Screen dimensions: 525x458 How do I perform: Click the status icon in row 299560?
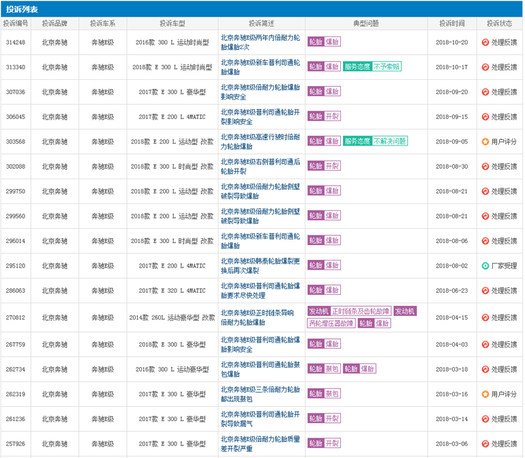click(x=485, y=216)
